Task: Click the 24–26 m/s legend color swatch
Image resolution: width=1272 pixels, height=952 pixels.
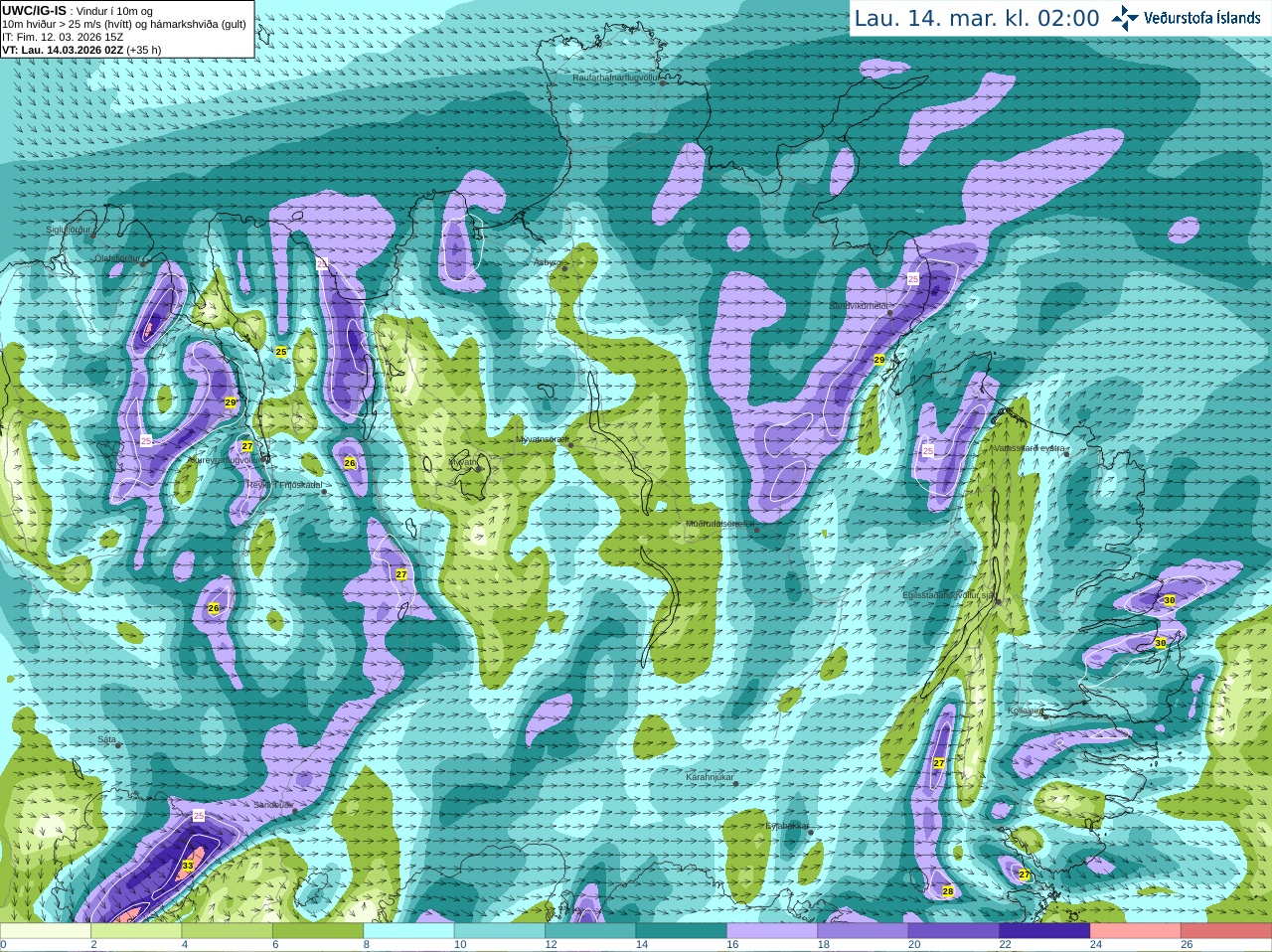Action: (1136, 931)
